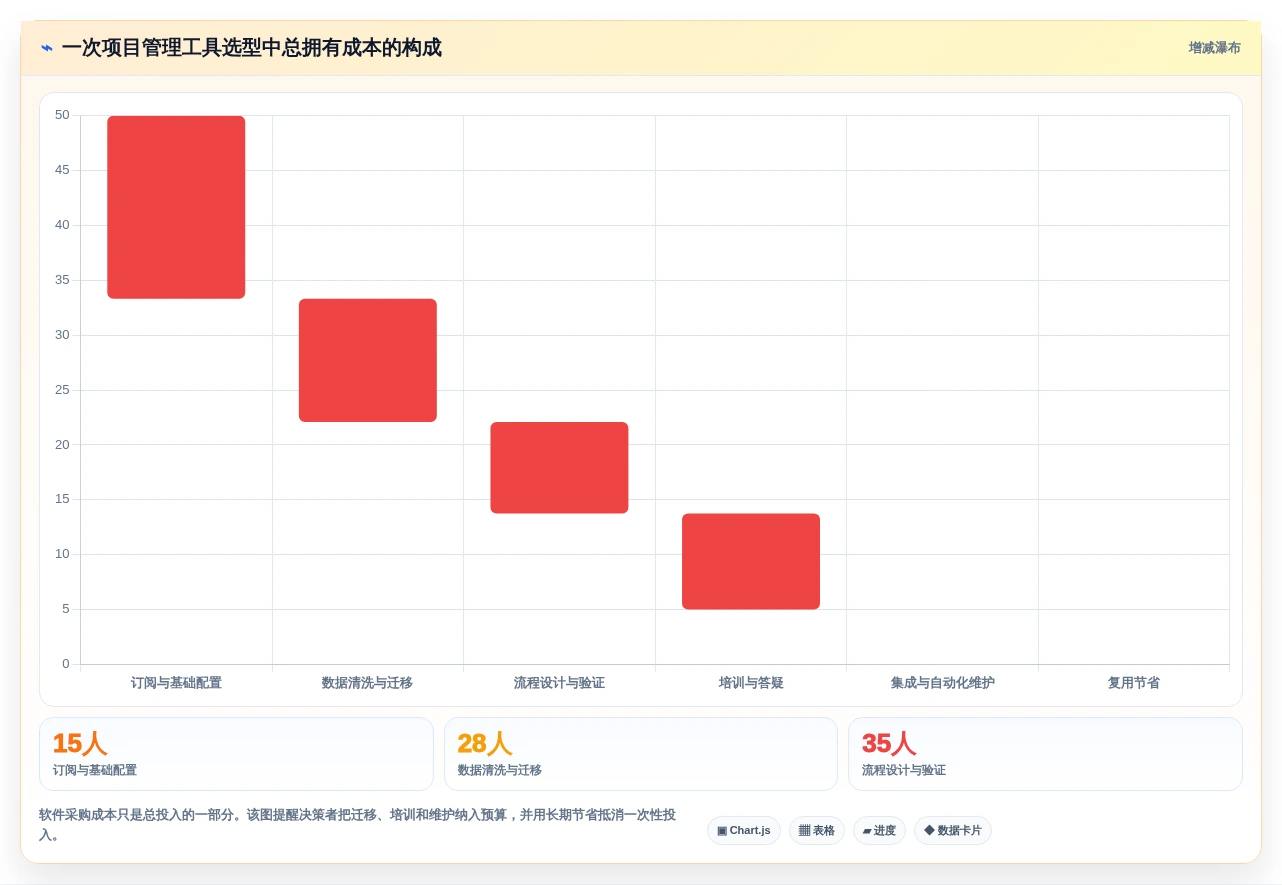Viewport: 1282px width, 885px height.
Task: Click the red bar for 数据清洗与迁移
Action: tap(368, 360)
